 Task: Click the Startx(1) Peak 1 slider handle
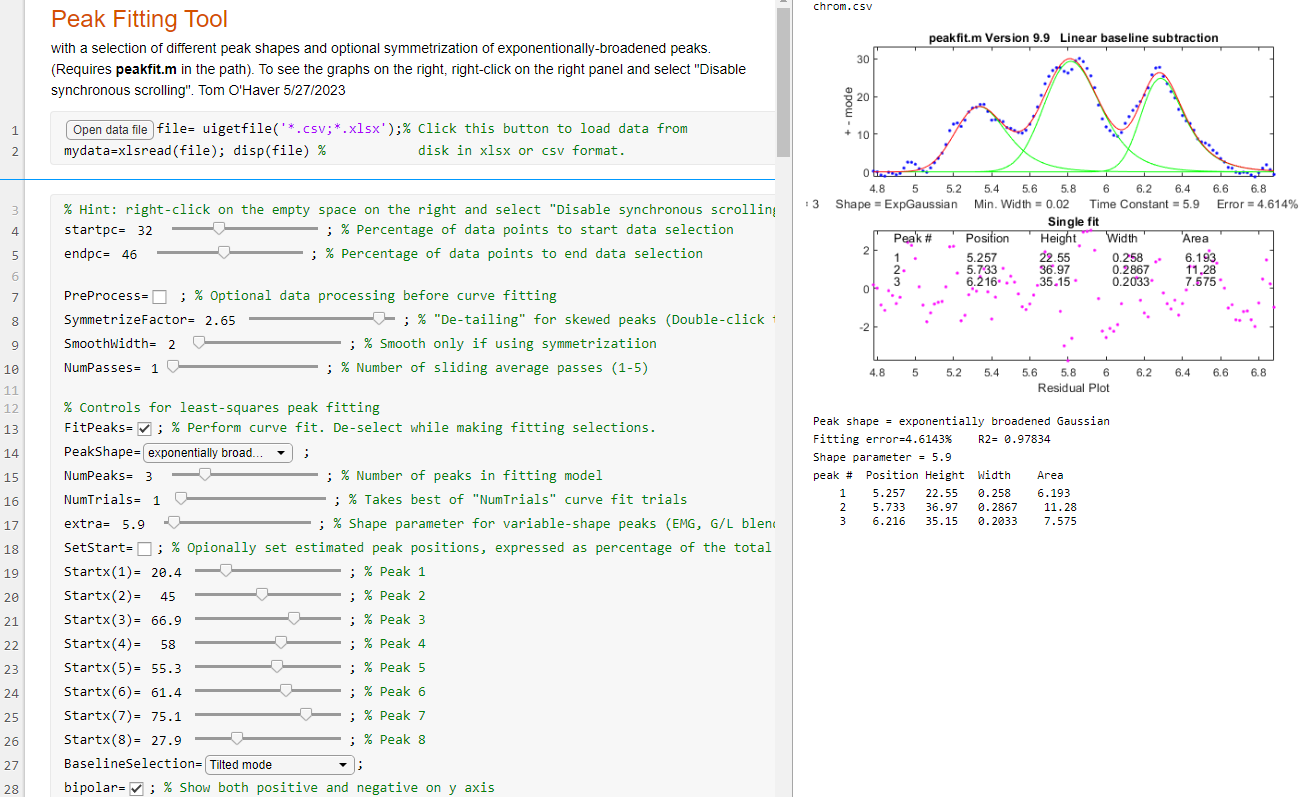[x=226, y=572]
